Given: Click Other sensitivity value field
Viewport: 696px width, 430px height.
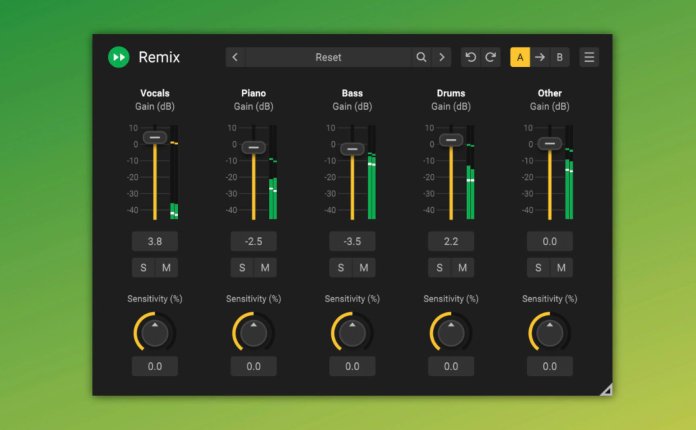Looking at the screenshot, I should (x=550, y=367).
